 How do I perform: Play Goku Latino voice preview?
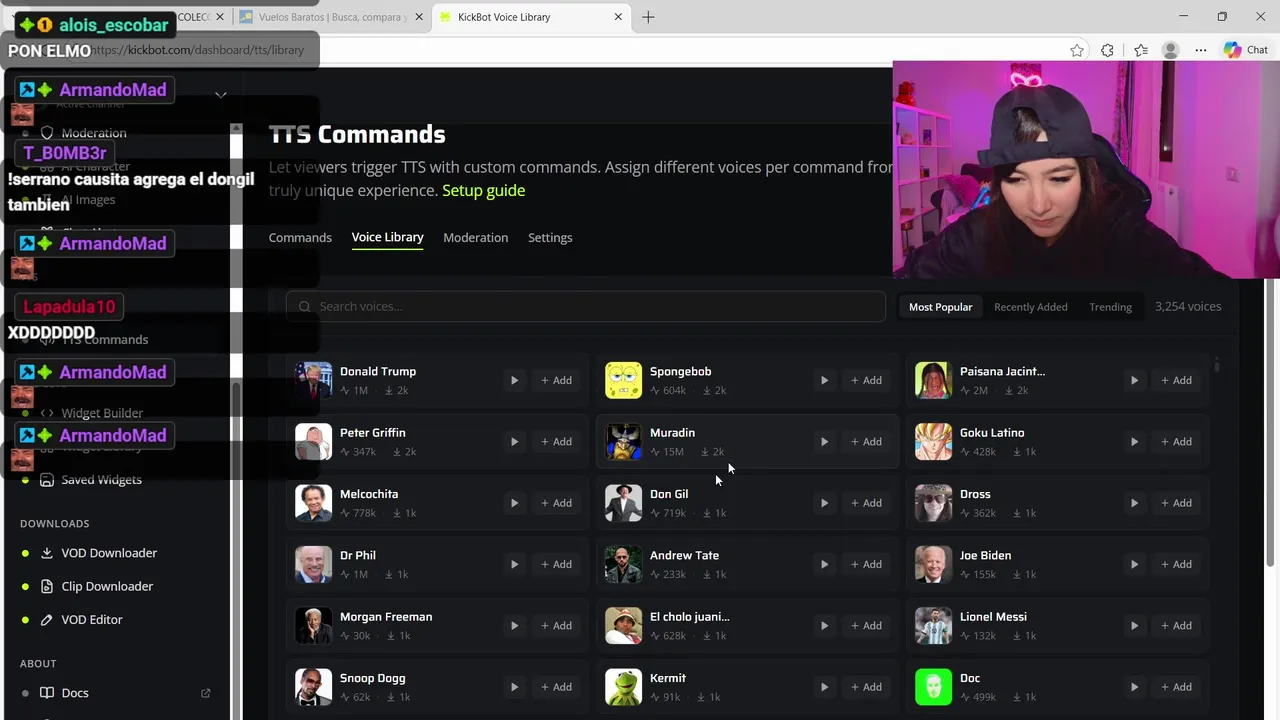(1134, 441)
